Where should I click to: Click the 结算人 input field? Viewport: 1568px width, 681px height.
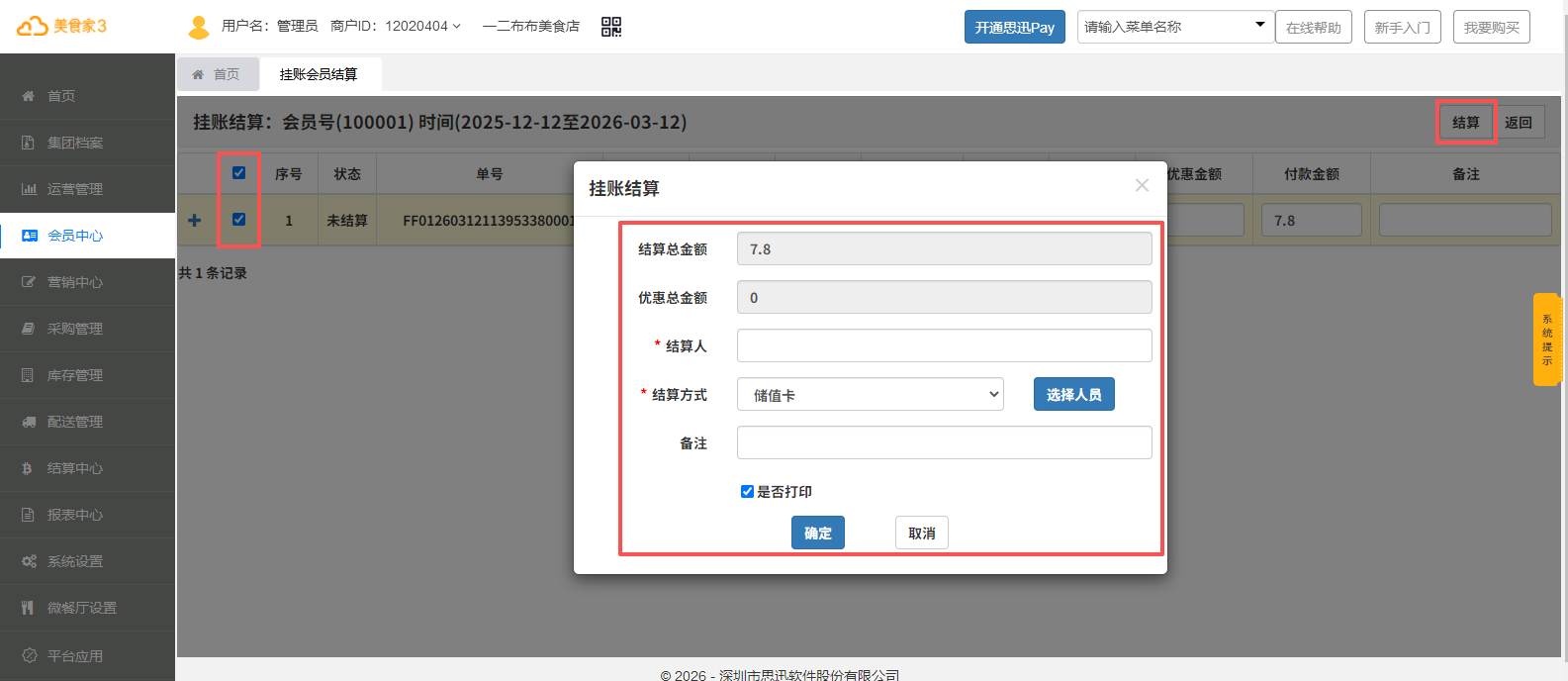(944, 345)
